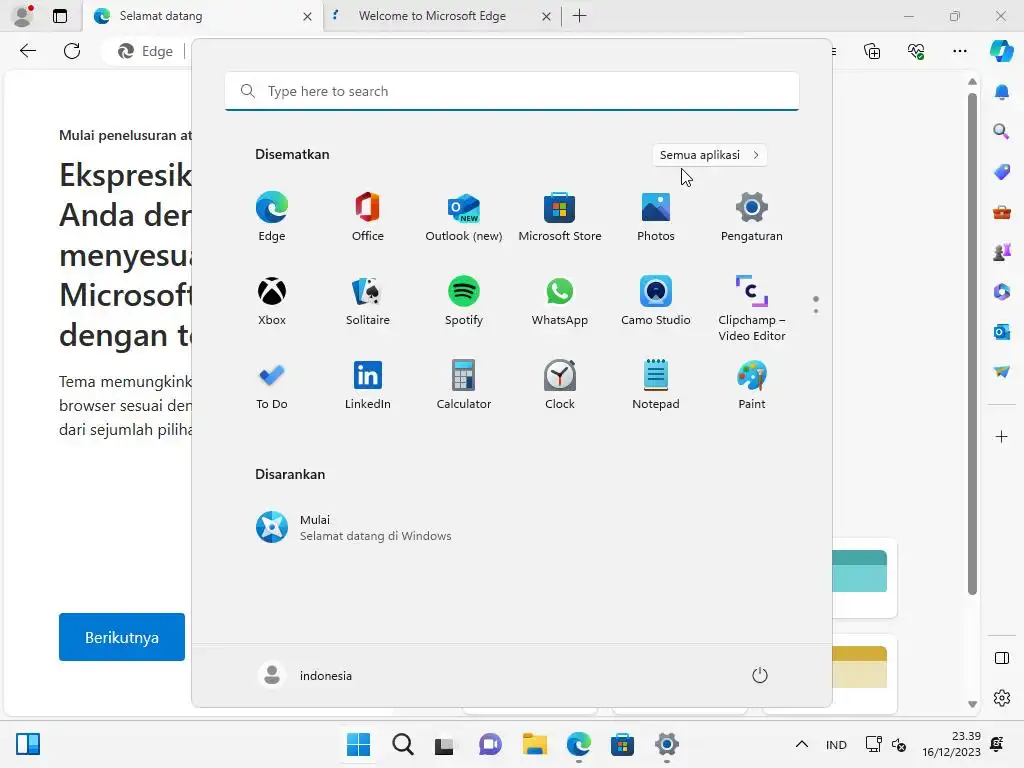Switch to Welcome to Microsoft Edge tab
This screenshot has width=1024, height=768.
(x=442, y=16)
